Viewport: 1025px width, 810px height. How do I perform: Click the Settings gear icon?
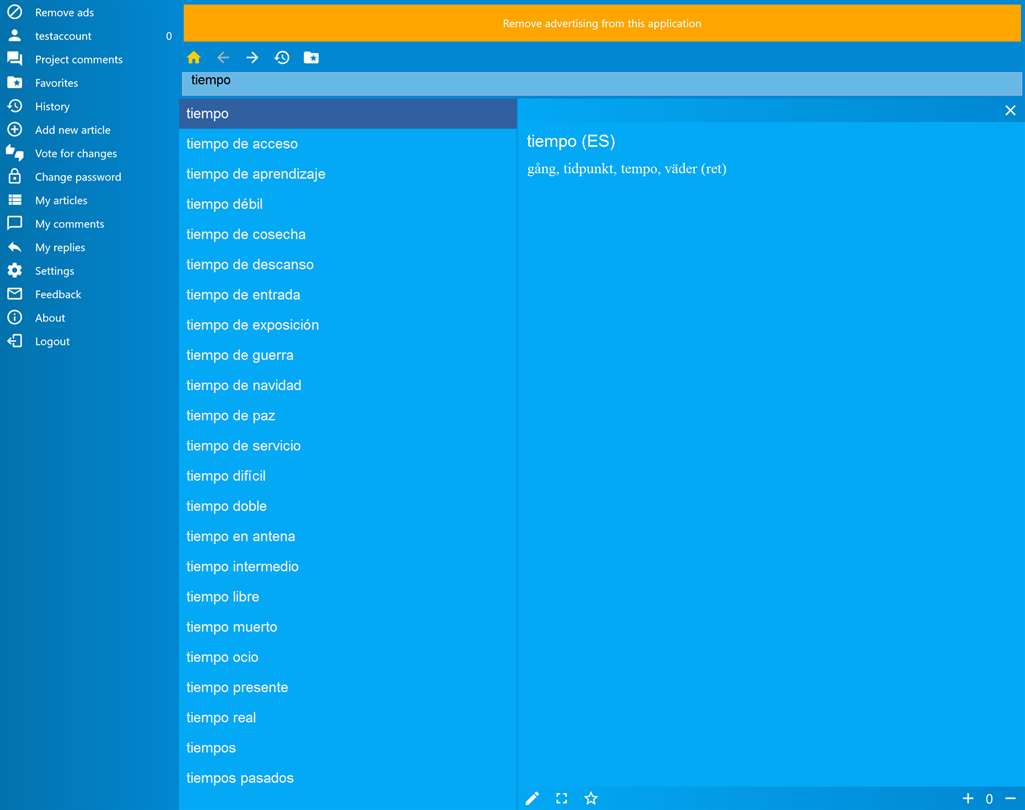pos(14,271)
